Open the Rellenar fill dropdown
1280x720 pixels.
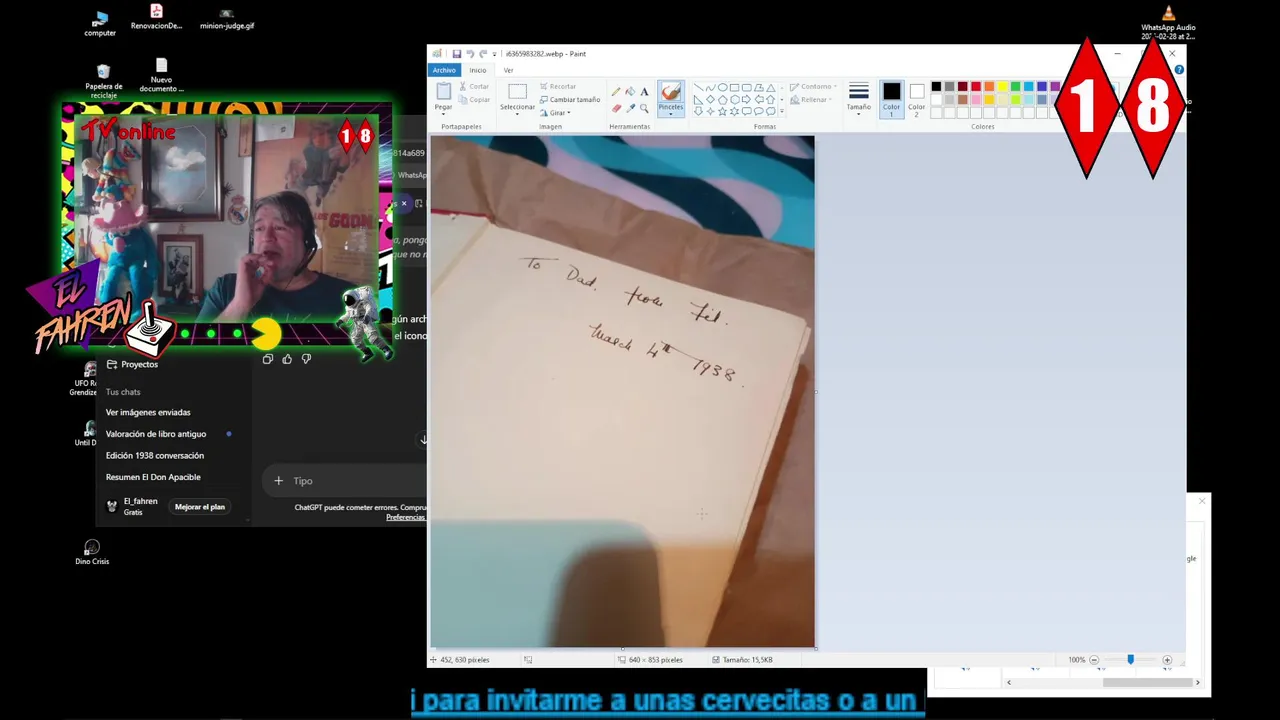(810, 100)
